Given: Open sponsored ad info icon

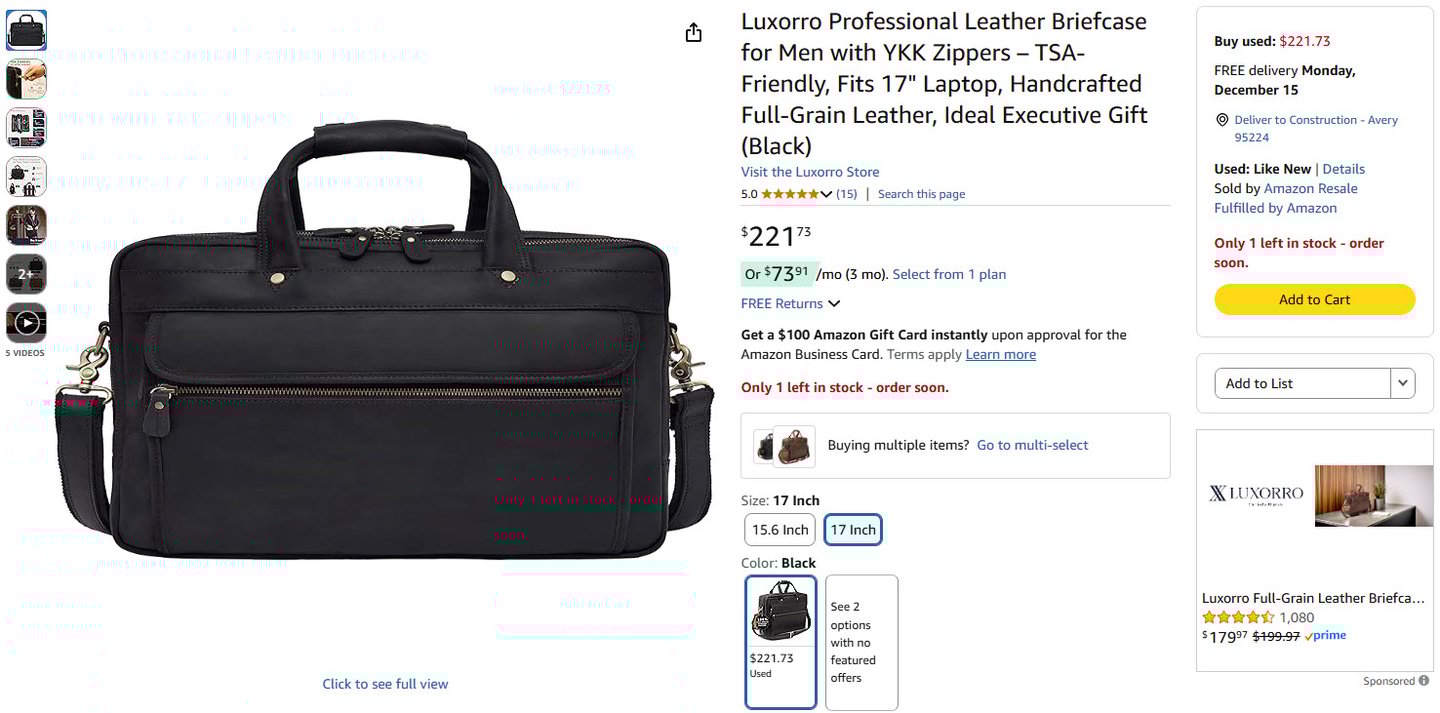Looking at the screenshot, I should point(1423,681).
